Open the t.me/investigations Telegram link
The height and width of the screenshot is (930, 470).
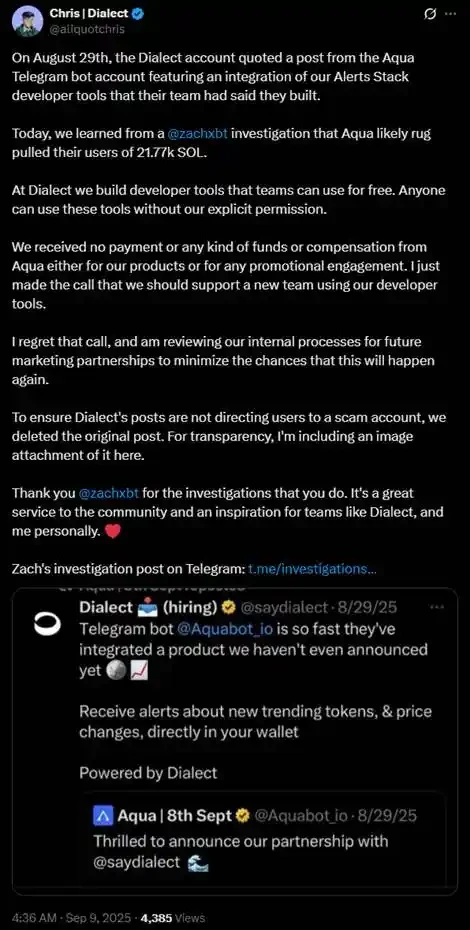(x=312, y=569)
